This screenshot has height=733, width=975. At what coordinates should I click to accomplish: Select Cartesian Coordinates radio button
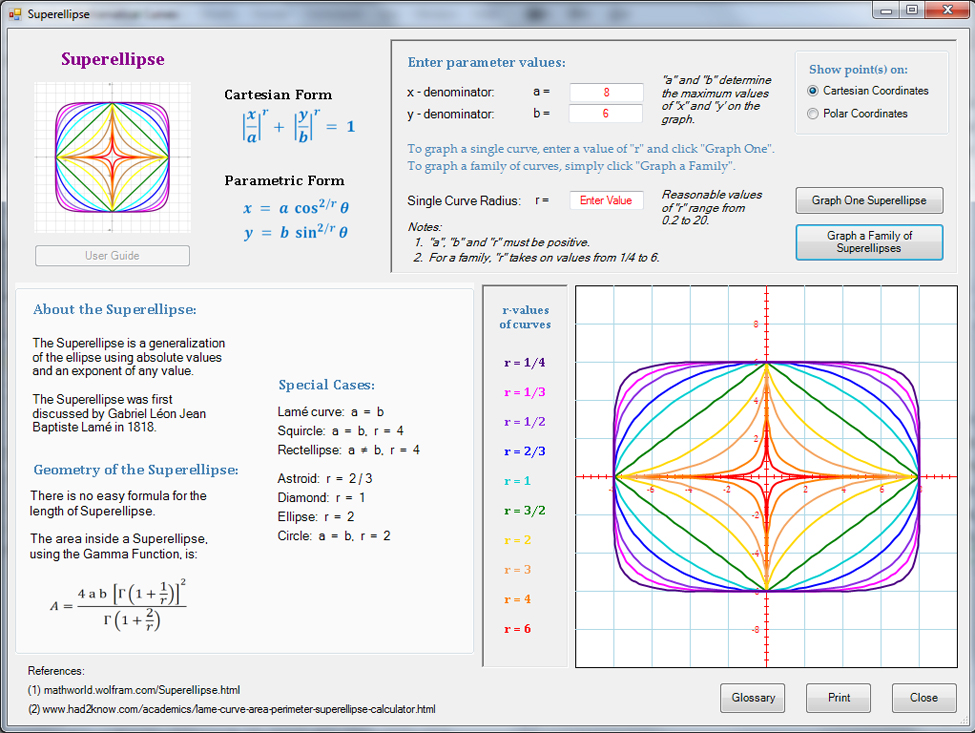point(813,91)
